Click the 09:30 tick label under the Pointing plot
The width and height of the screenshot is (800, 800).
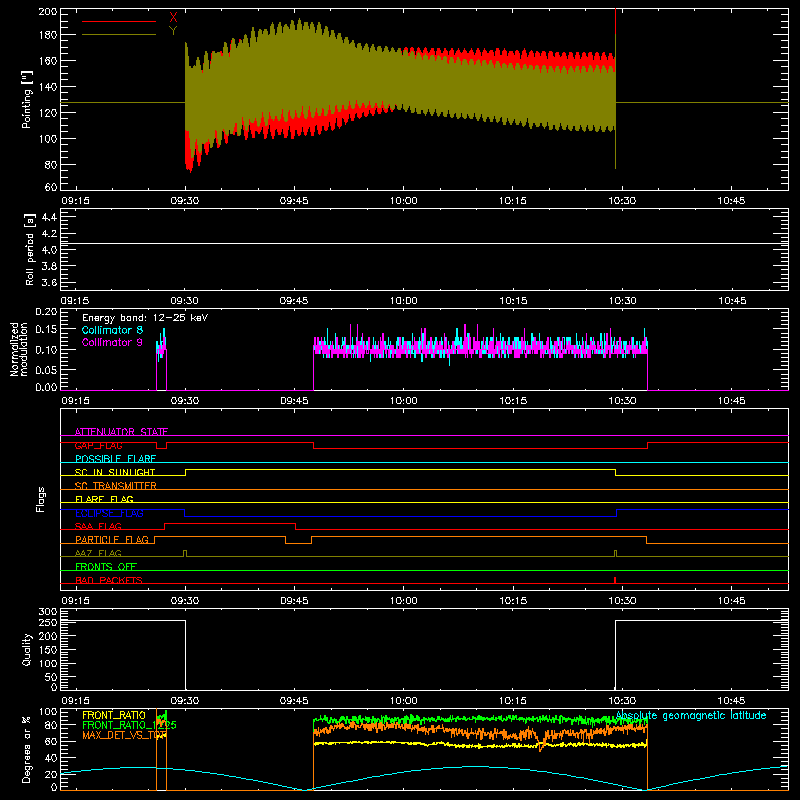[185, 201]
